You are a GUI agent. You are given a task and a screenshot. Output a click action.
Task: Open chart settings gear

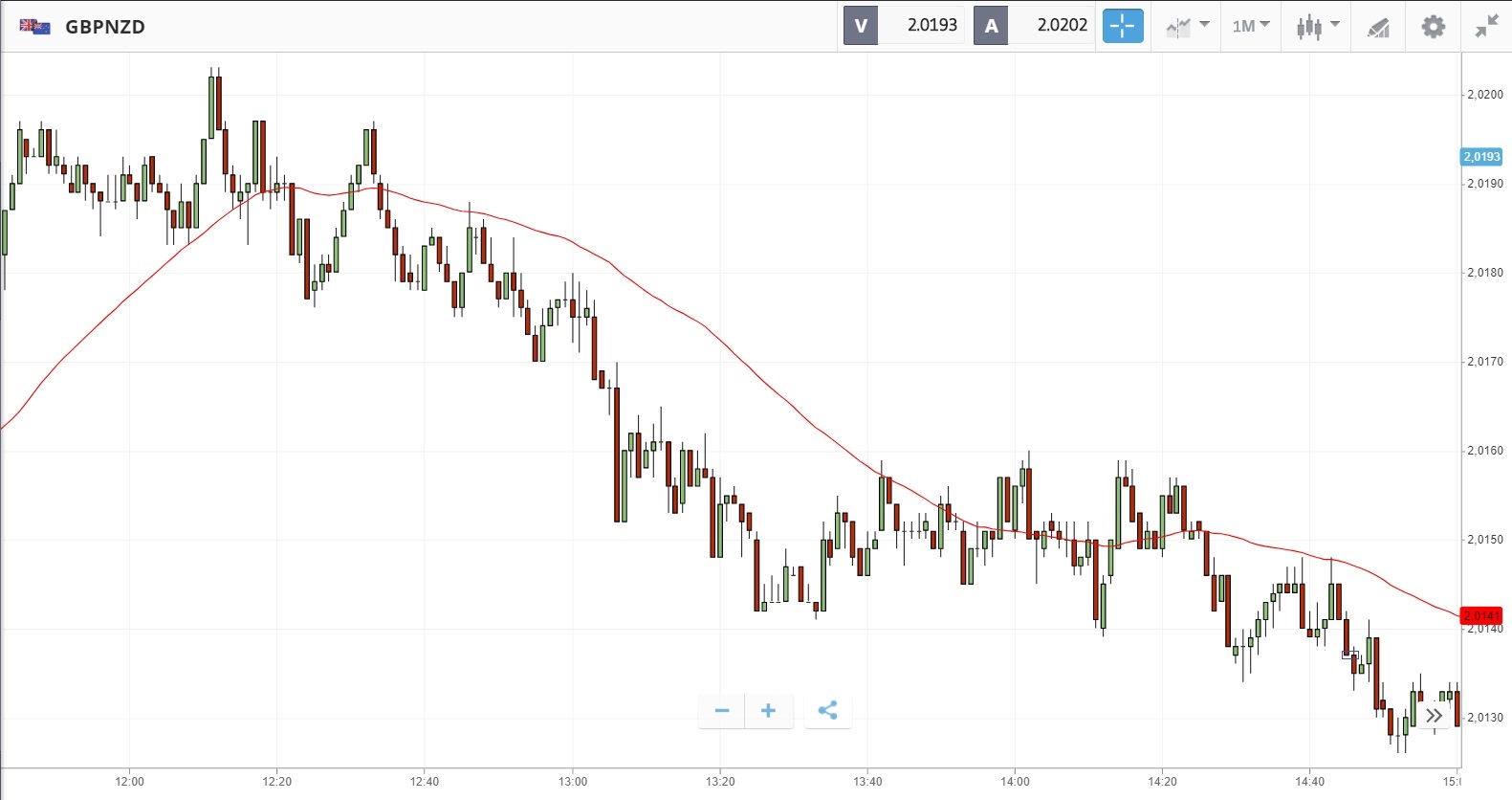click(1433, 26)
